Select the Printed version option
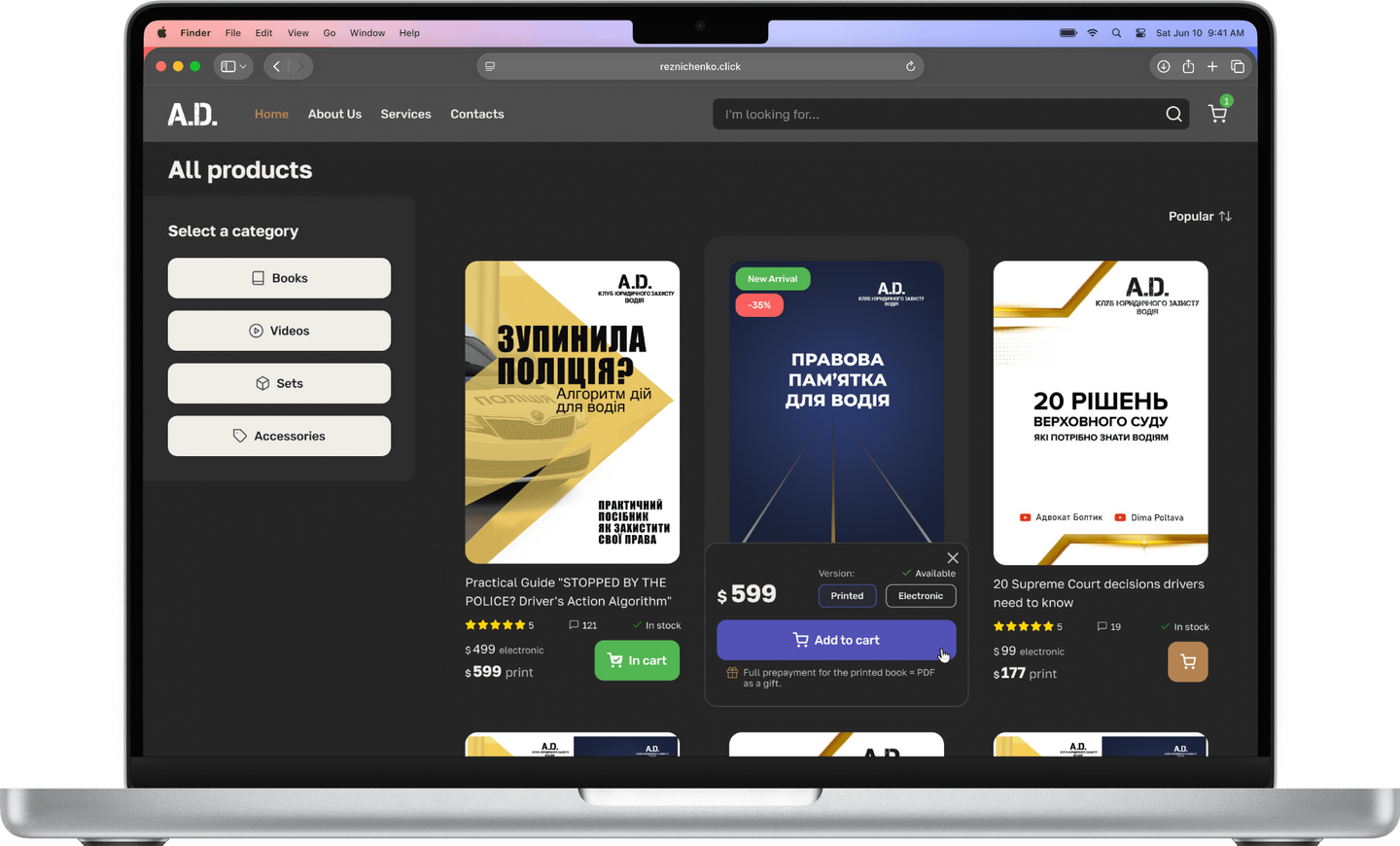 pyautogui.click(x=847, y=596)
